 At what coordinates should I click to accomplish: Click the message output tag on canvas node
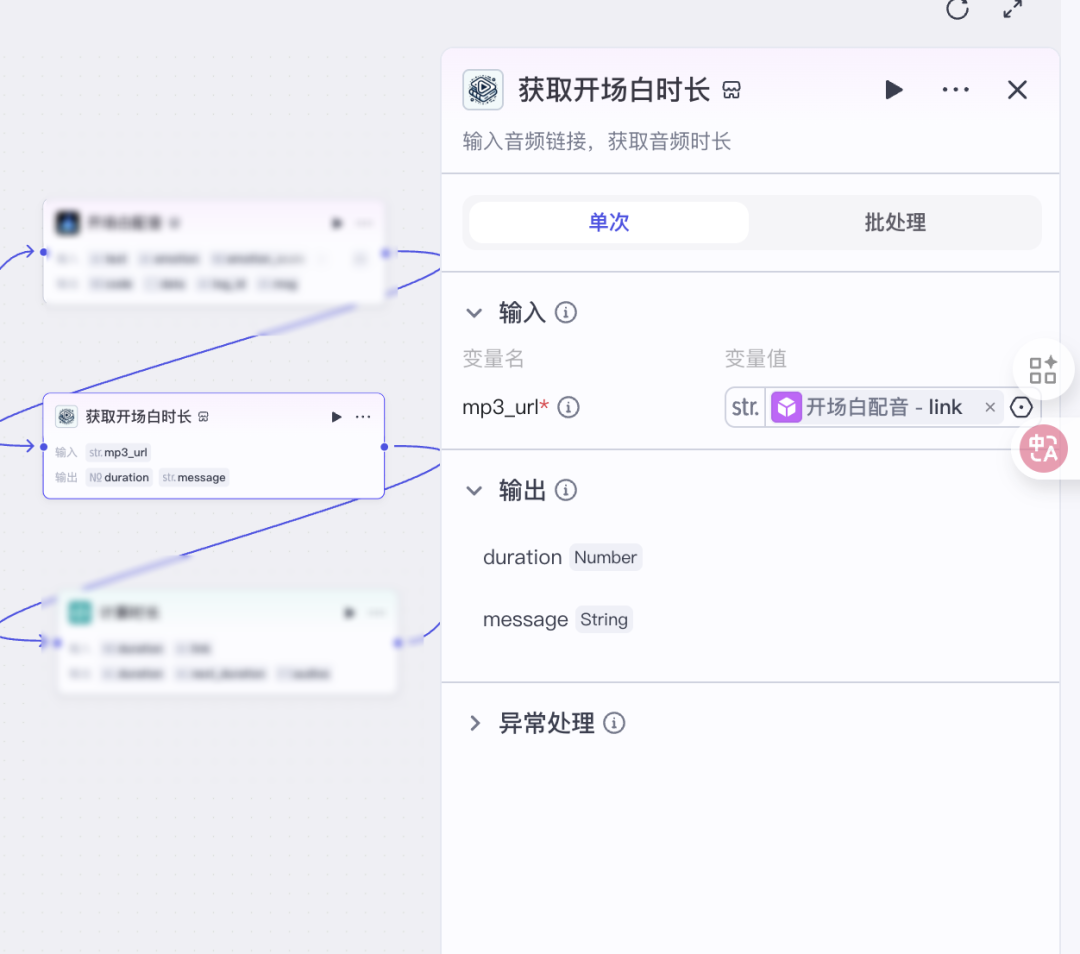[194, 477]
